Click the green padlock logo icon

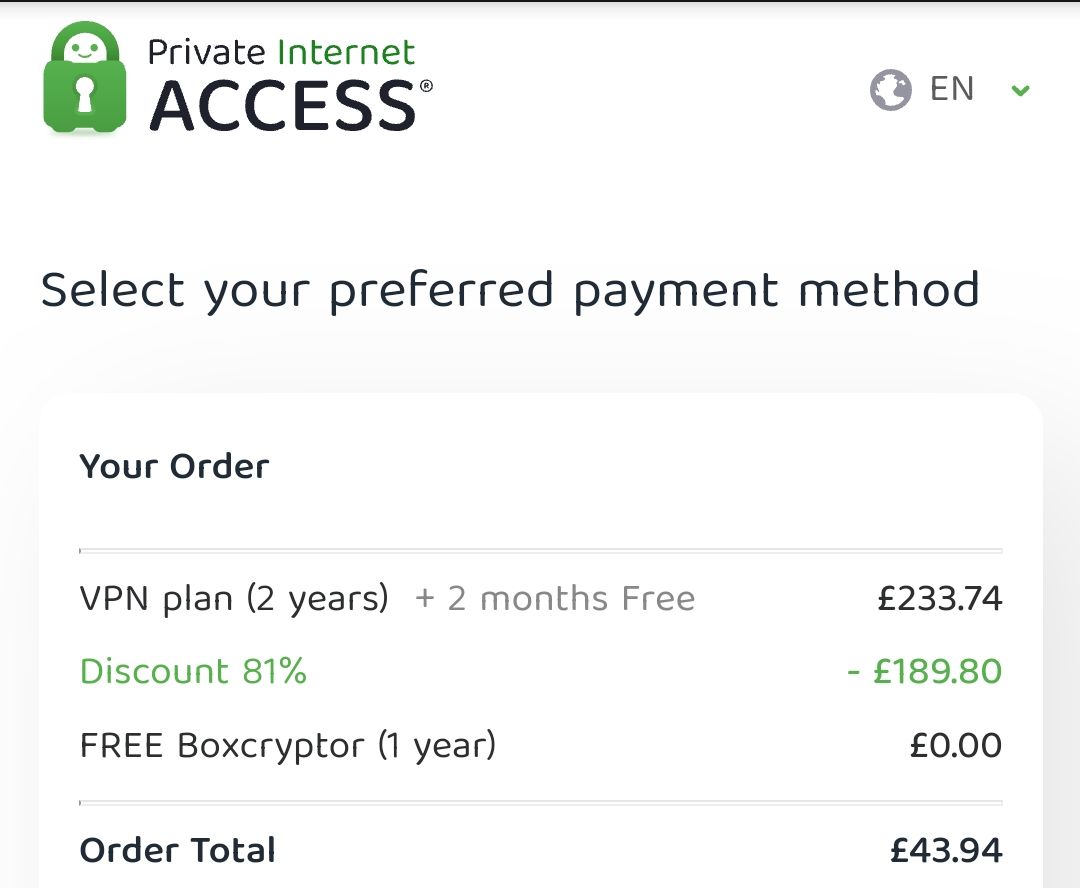coord(85,79)
